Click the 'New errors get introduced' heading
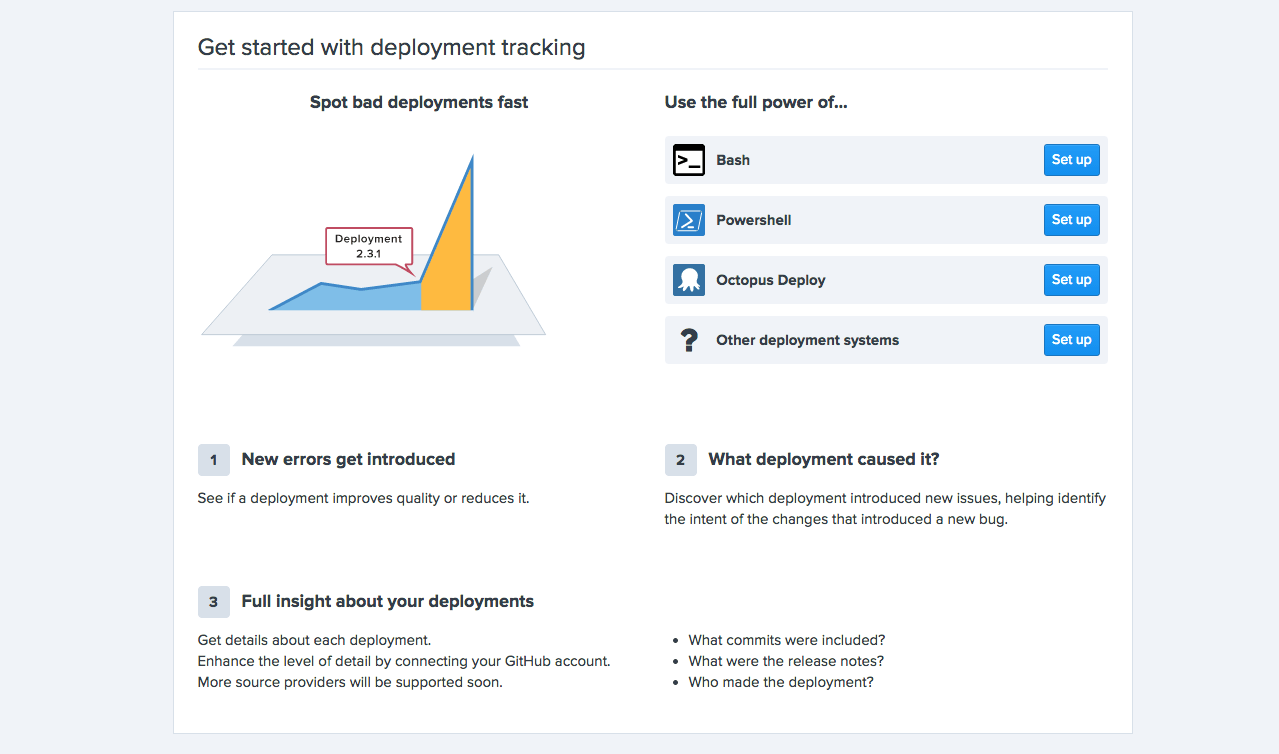The width and height of the screenshot is (1279, 754). 348,459
